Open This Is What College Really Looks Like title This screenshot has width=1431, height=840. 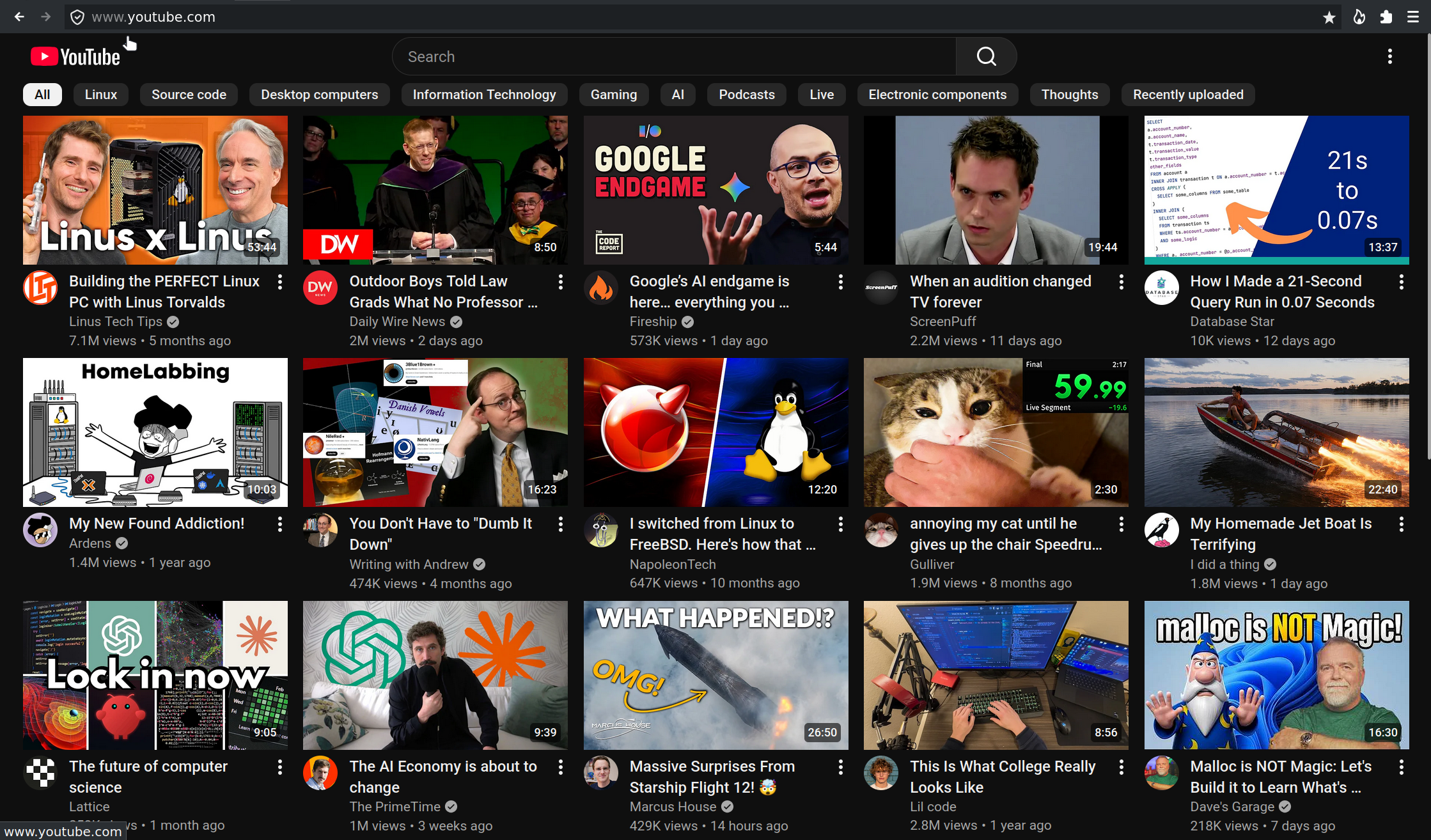[1003, 777]
